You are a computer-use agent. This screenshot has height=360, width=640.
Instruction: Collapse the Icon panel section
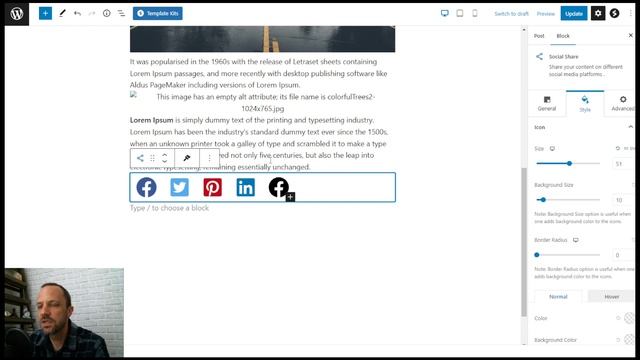point(630,127)
